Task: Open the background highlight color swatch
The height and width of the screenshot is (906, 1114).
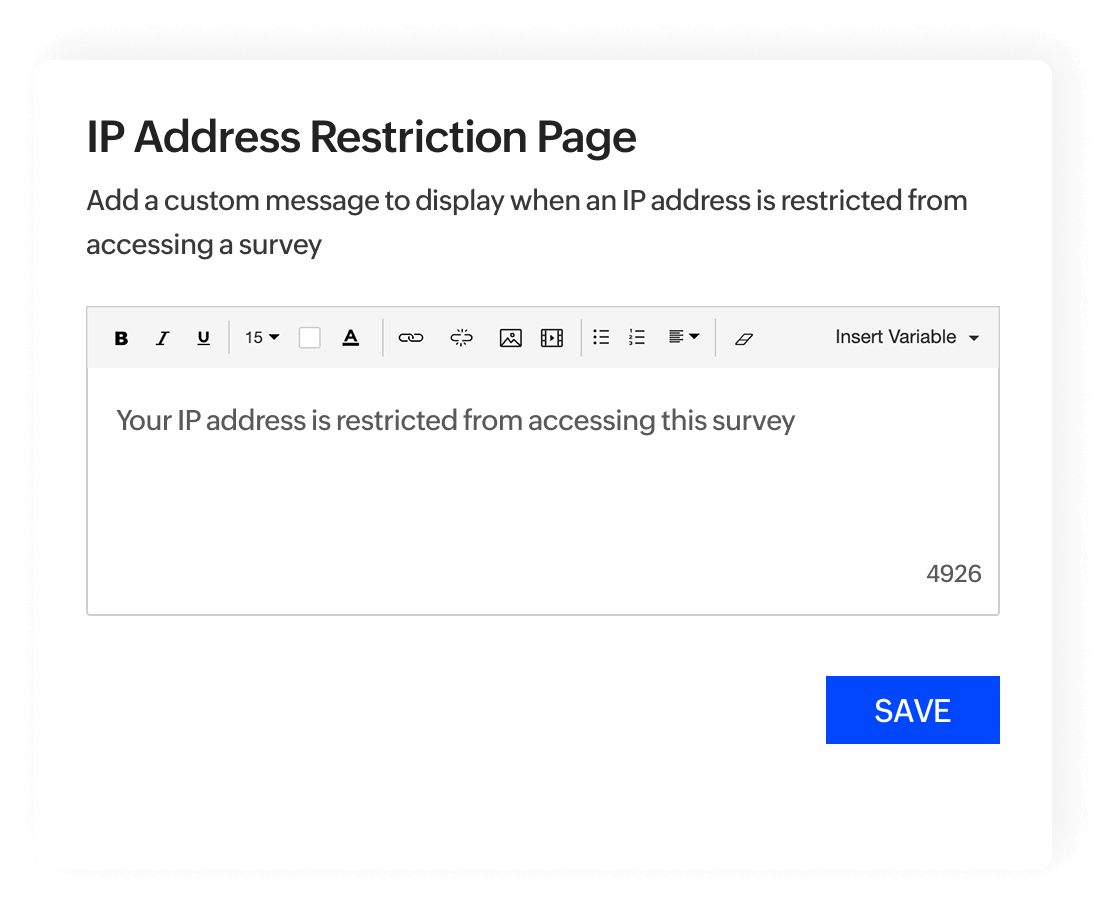Action: (309, 338)
